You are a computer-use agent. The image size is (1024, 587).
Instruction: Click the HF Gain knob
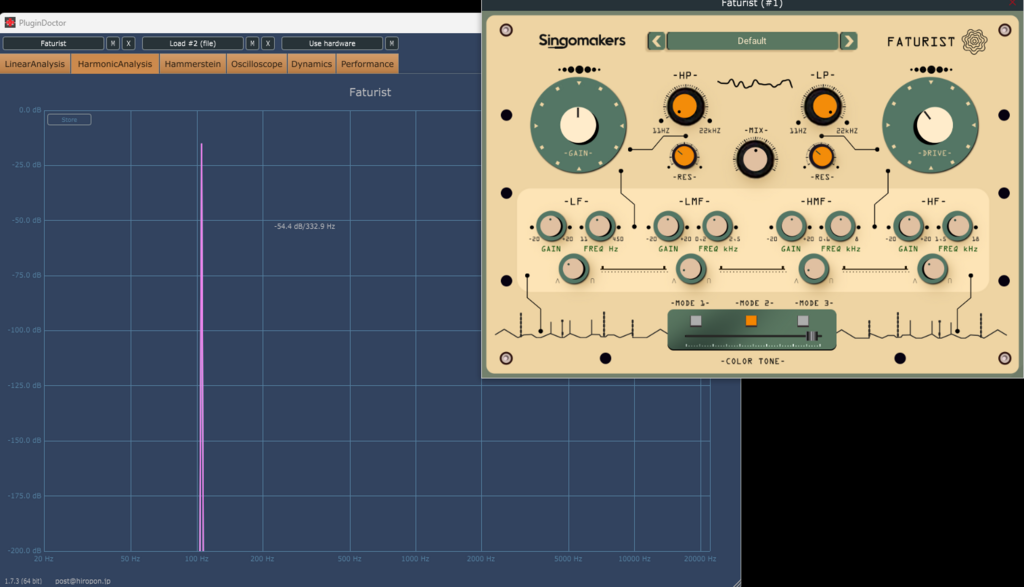click(x=908, y=227)
